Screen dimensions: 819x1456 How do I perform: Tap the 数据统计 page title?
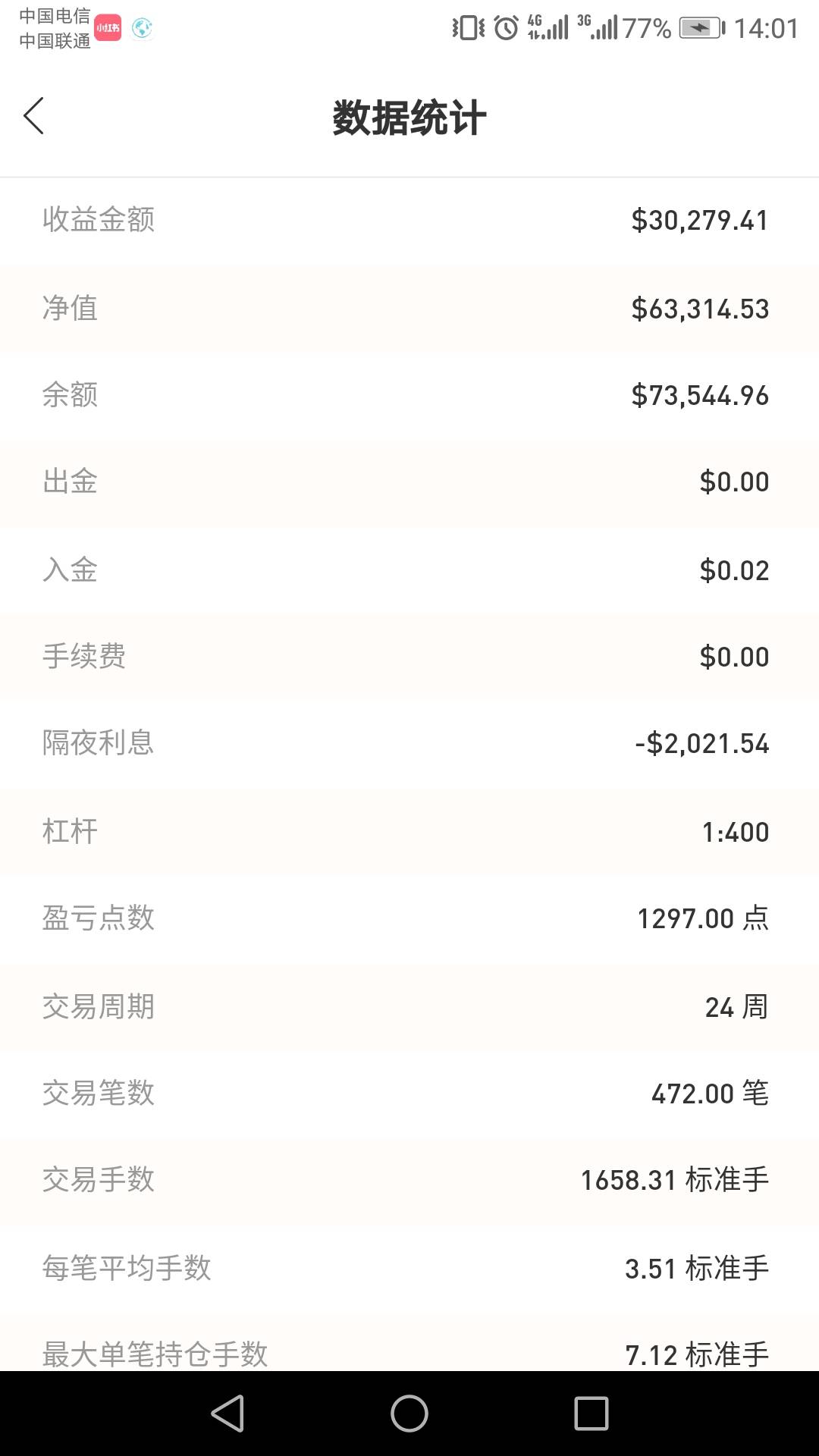409,118
